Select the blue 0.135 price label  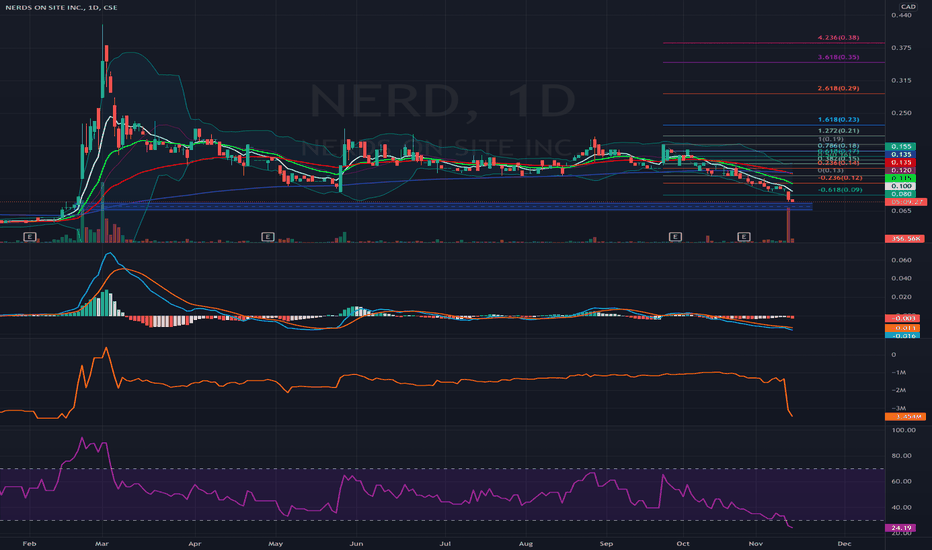(x=900, y=154)
